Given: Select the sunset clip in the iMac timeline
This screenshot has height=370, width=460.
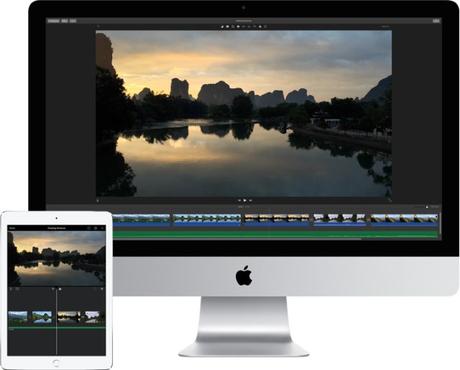Looking at the screenshot, I should (x=276, y=220).
